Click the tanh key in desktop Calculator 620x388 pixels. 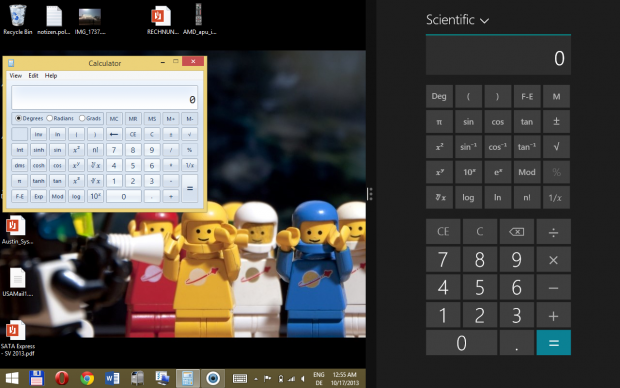click(x=38, y=181)
